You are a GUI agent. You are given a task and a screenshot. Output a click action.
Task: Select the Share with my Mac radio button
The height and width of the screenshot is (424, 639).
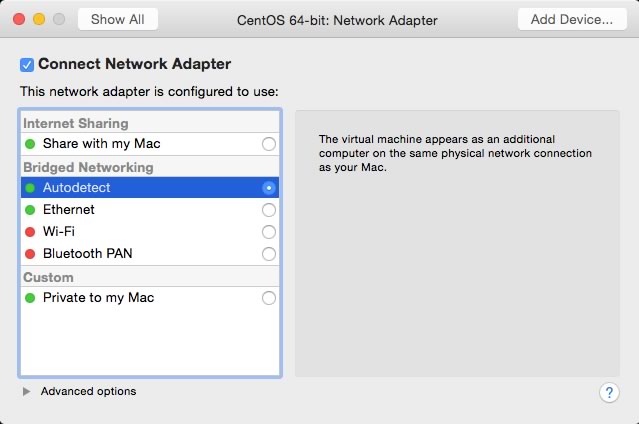pyautogui.click(x=269, y=144)
